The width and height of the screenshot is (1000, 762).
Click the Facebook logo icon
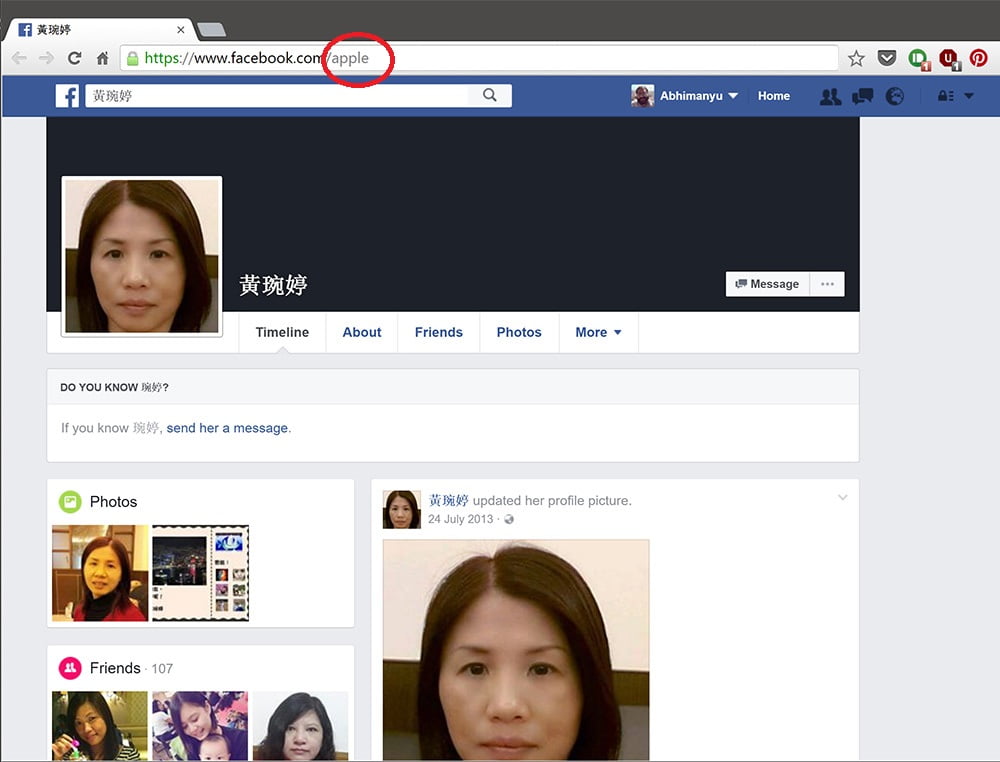point(66,95)
